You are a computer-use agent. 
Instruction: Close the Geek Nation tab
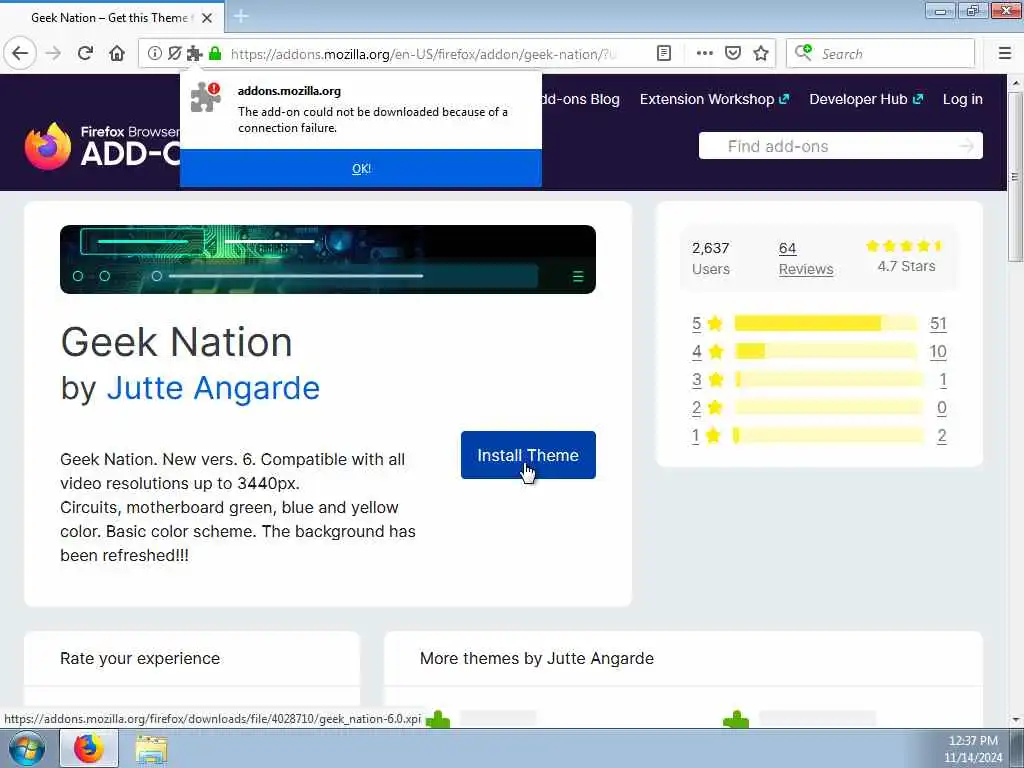click(207, 18)
